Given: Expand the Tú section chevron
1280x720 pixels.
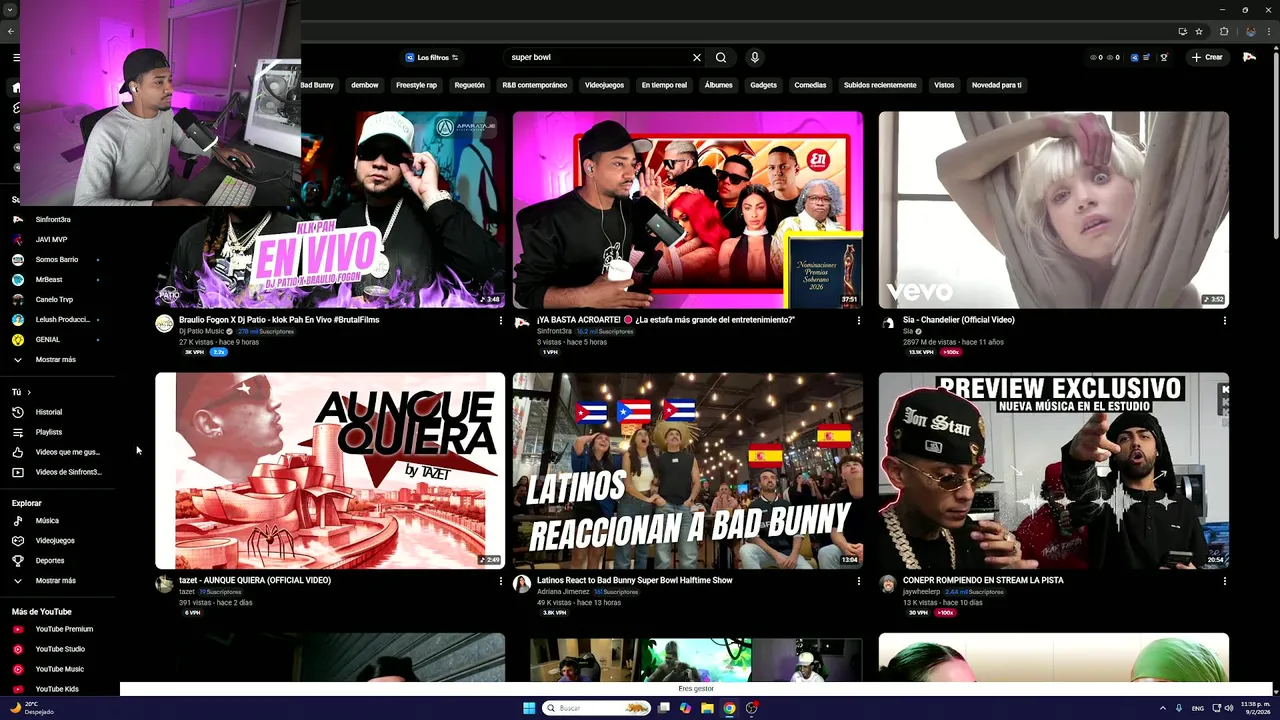Looking at the screenshot, I should click(x=29, y=392).
